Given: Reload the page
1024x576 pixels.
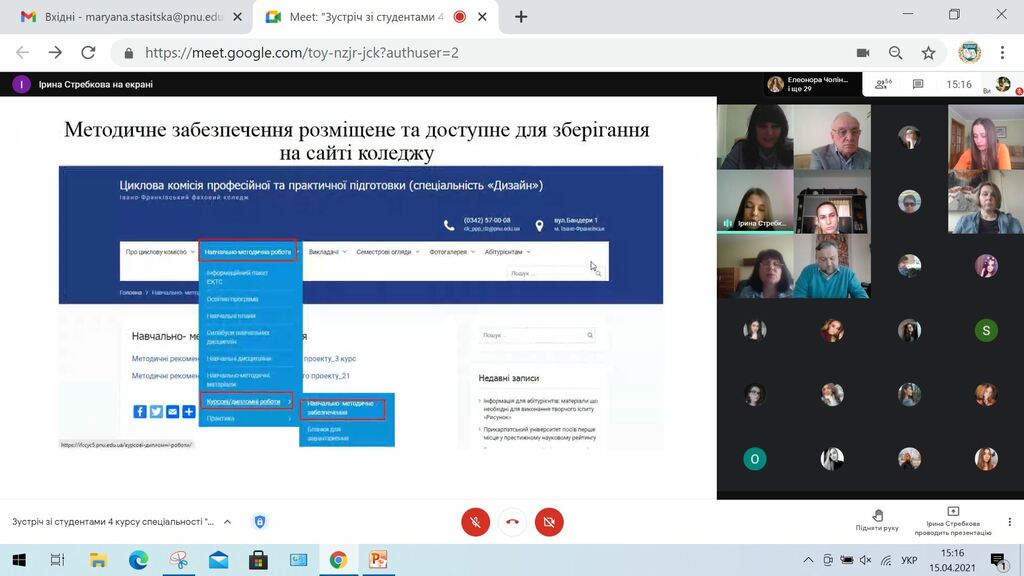Looking at the screenshot, I should [x=88, y=53].
